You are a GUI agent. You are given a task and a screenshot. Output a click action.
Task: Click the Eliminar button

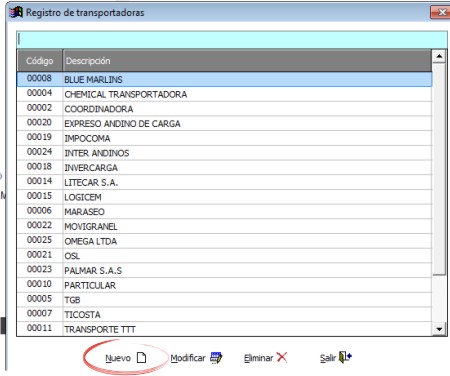(x=265, y=358)
